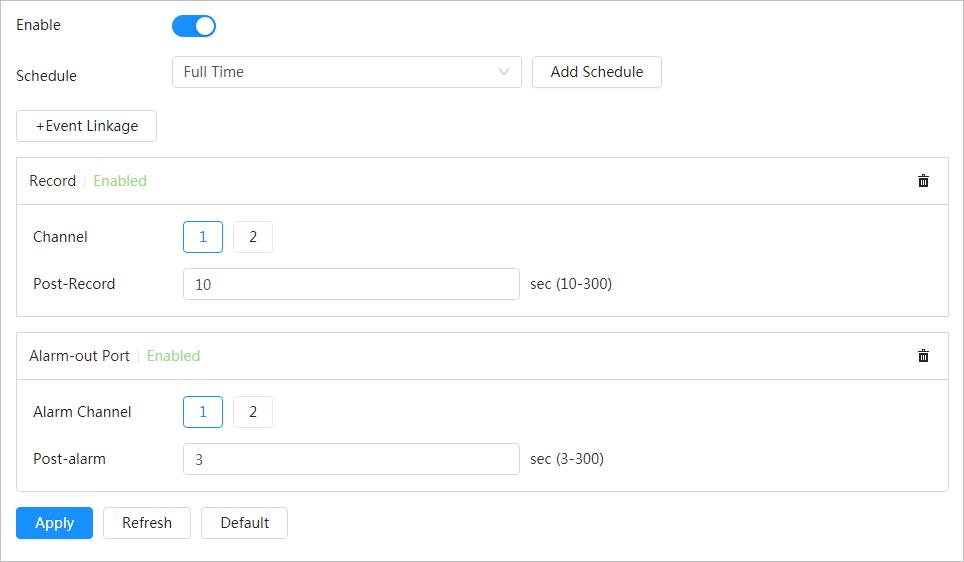Click the Add Schedule button
The height and width of the screenshot is (562, 964).
click(x=596, y=72)
